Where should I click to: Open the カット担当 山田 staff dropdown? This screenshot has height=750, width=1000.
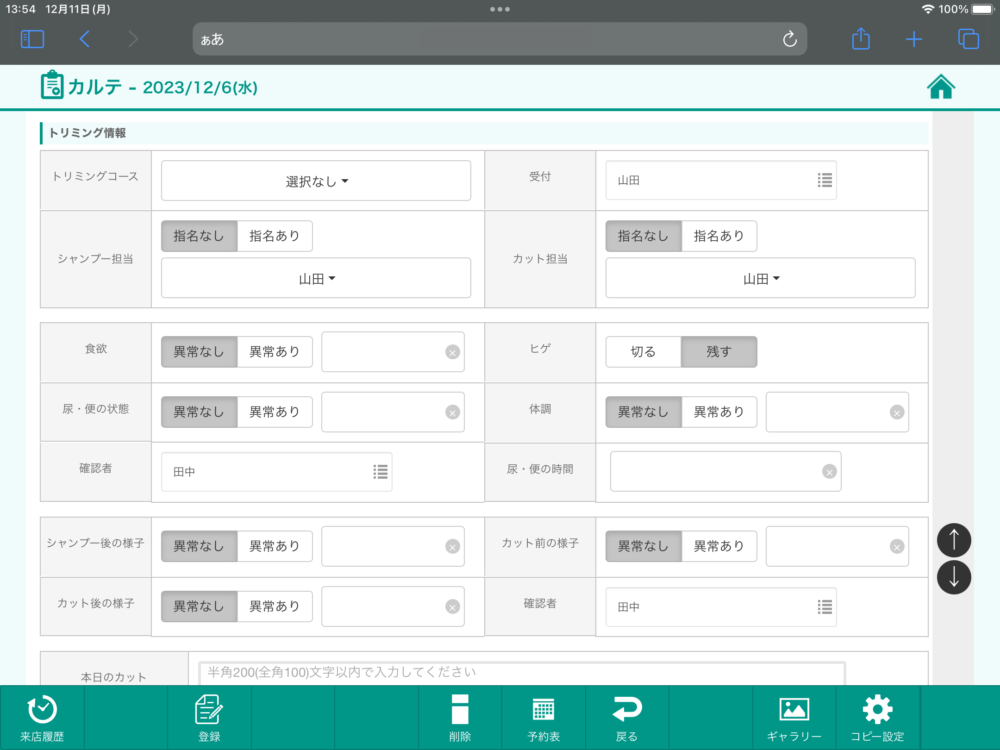click(760, 279)
